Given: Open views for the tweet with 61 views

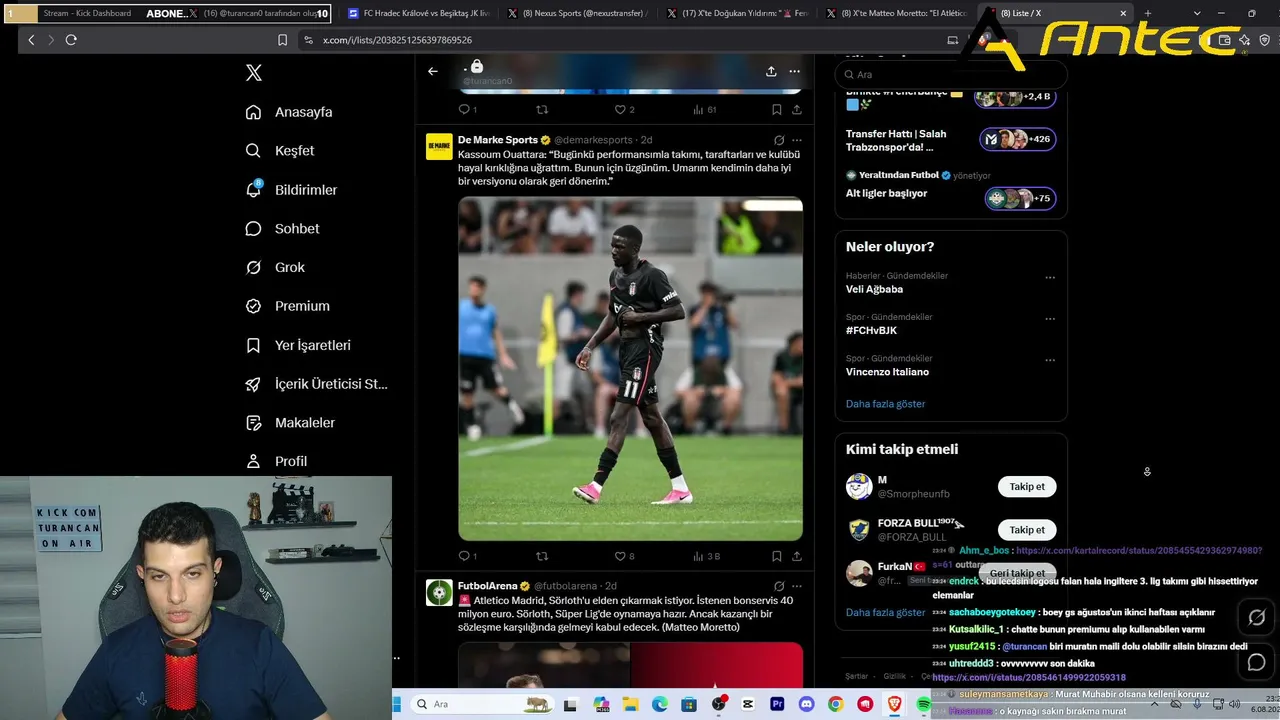Looking at the screenshot, I should pos(705,109).
